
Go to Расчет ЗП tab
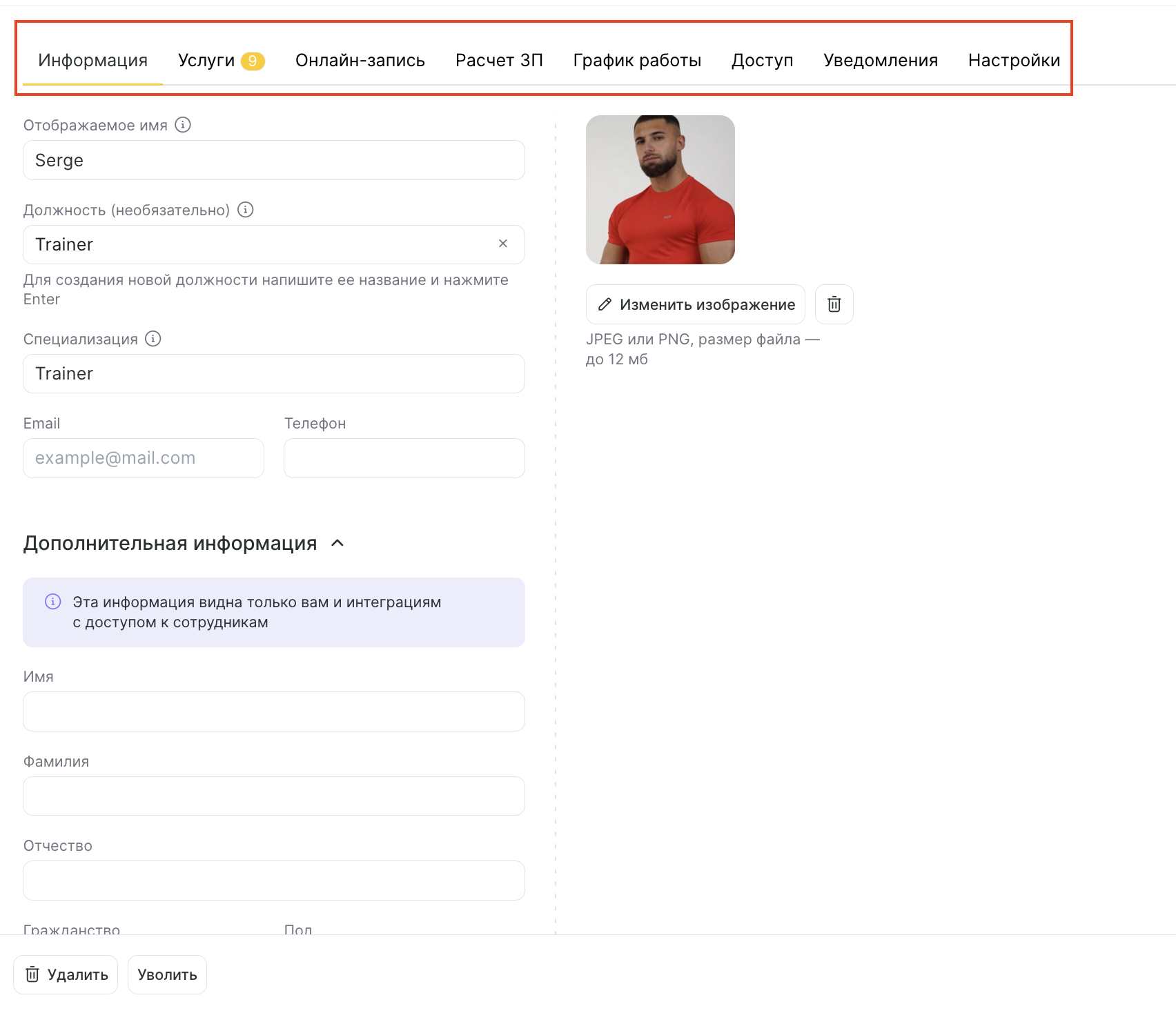pos(499,61)
